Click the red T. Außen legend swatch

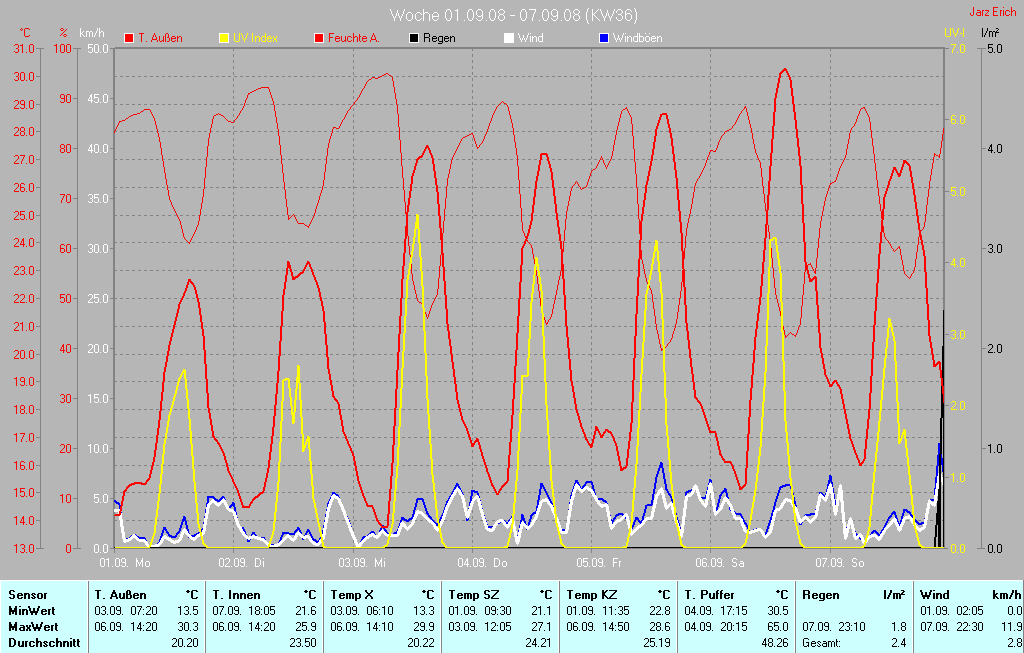click(129, 38)
